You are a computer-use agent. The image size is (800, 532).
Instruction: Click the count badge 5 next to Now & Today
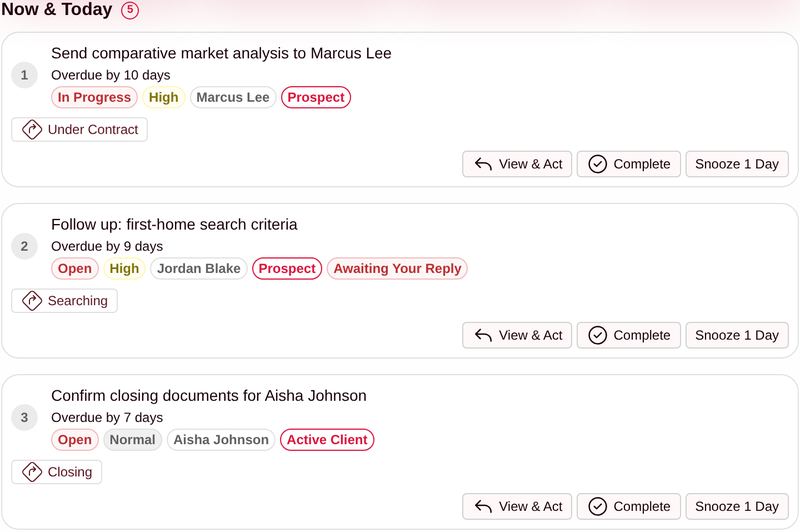(x=130, y=10)
